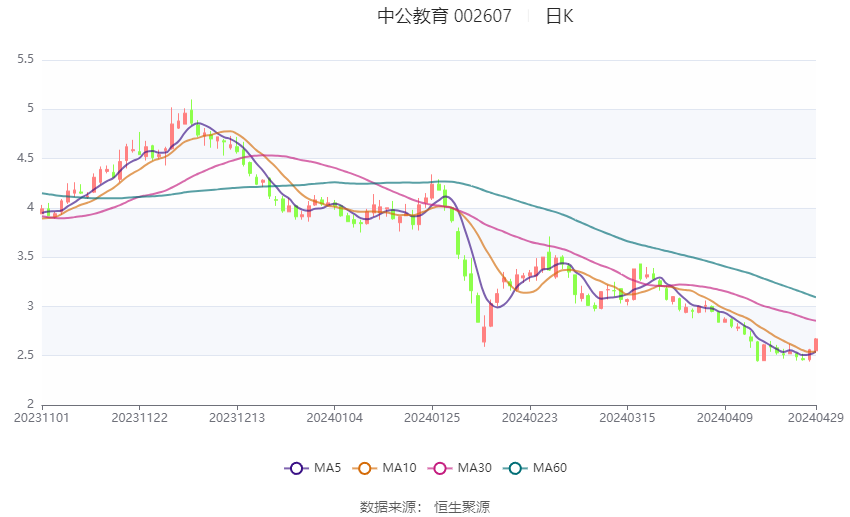This screenshot has height=517, width=850.
Task: Select the 日K period label
Action: pos(559,16)
